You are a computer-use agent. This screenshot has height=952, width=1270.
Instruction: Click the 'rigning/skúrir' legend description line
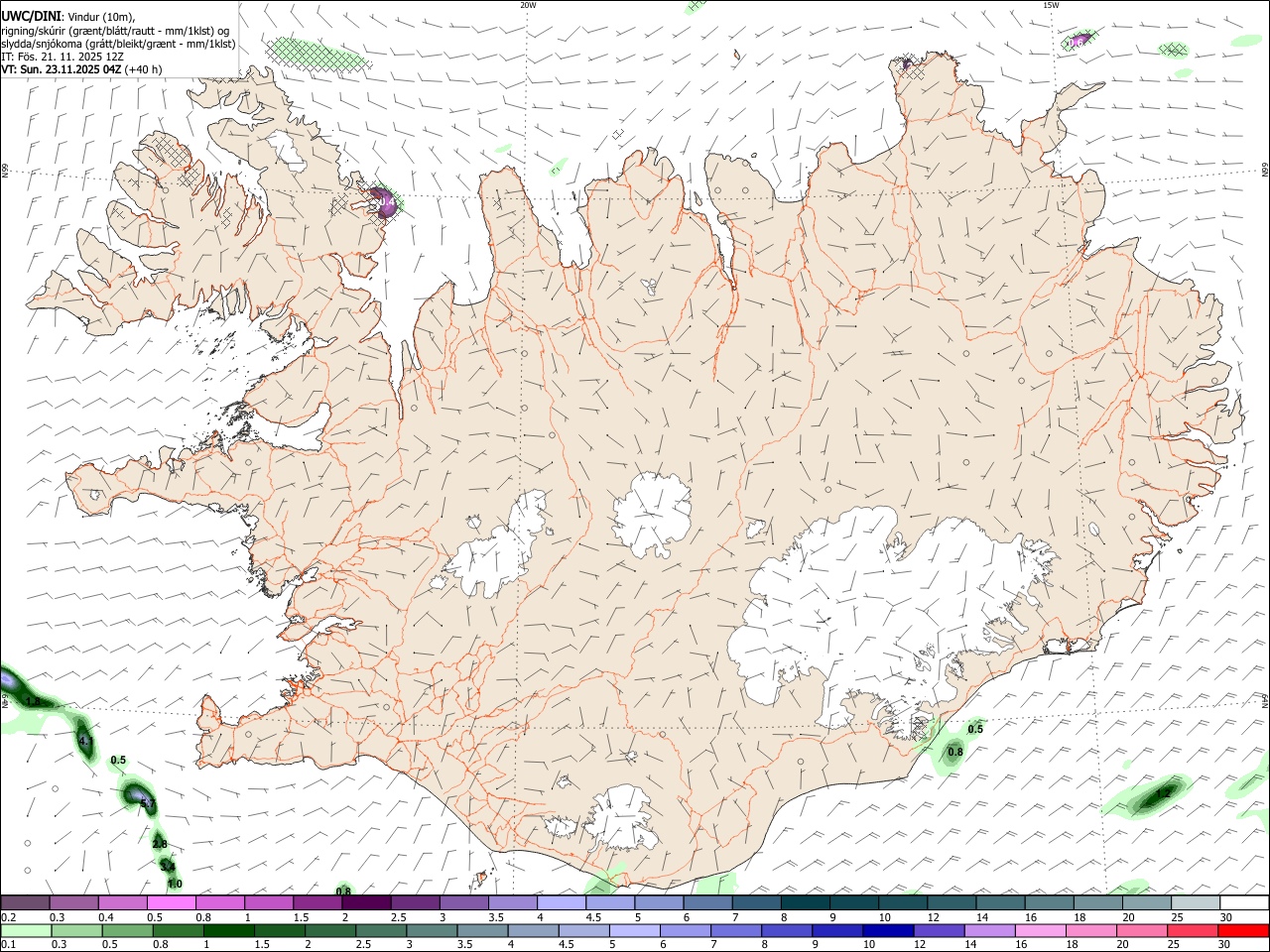tap(114, 30)
